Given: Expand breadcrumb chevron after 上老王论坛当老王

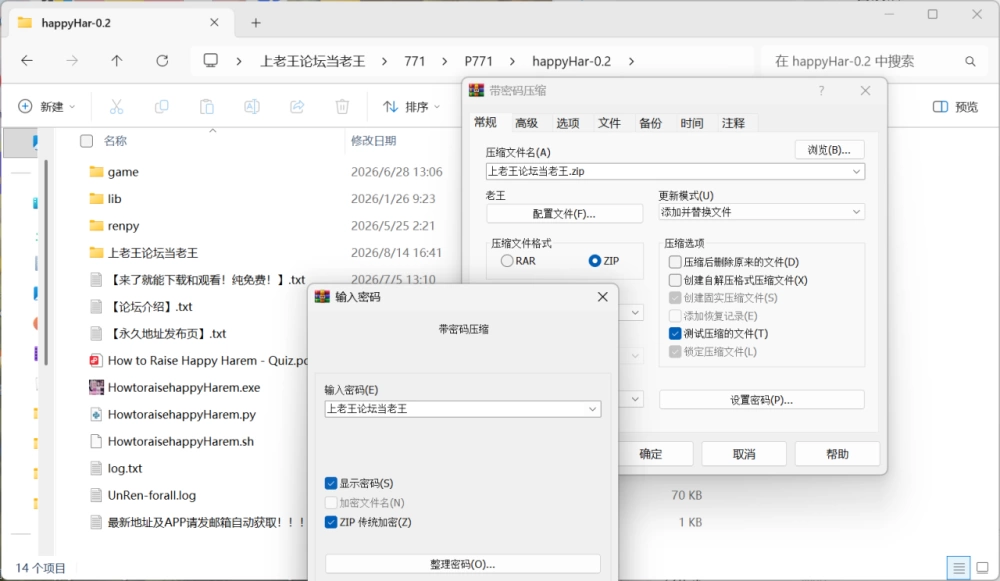Looking at the screenshot, I should (x=384, y=61).
